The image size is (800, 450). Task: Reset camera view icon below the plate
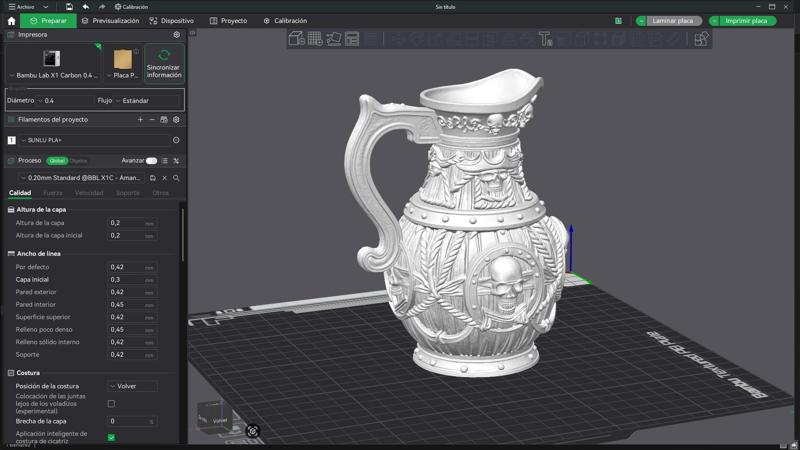(x=253, y=431)
